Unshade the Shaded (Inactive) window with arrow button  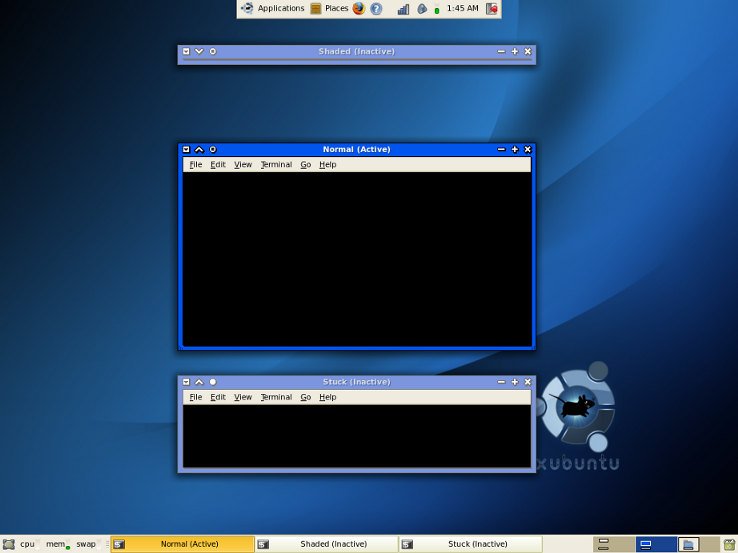point(199,51)
